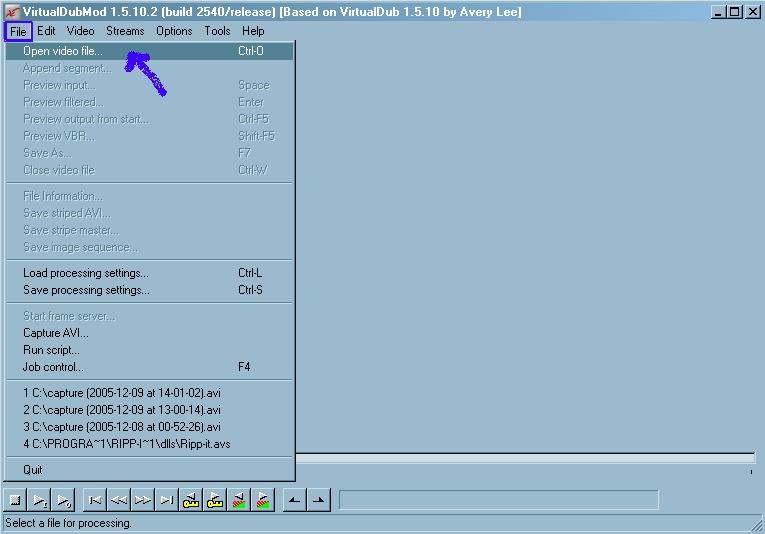Click the previous scene change icon
This screenshot has height=534, width=765.
click(x=239, y=500)
